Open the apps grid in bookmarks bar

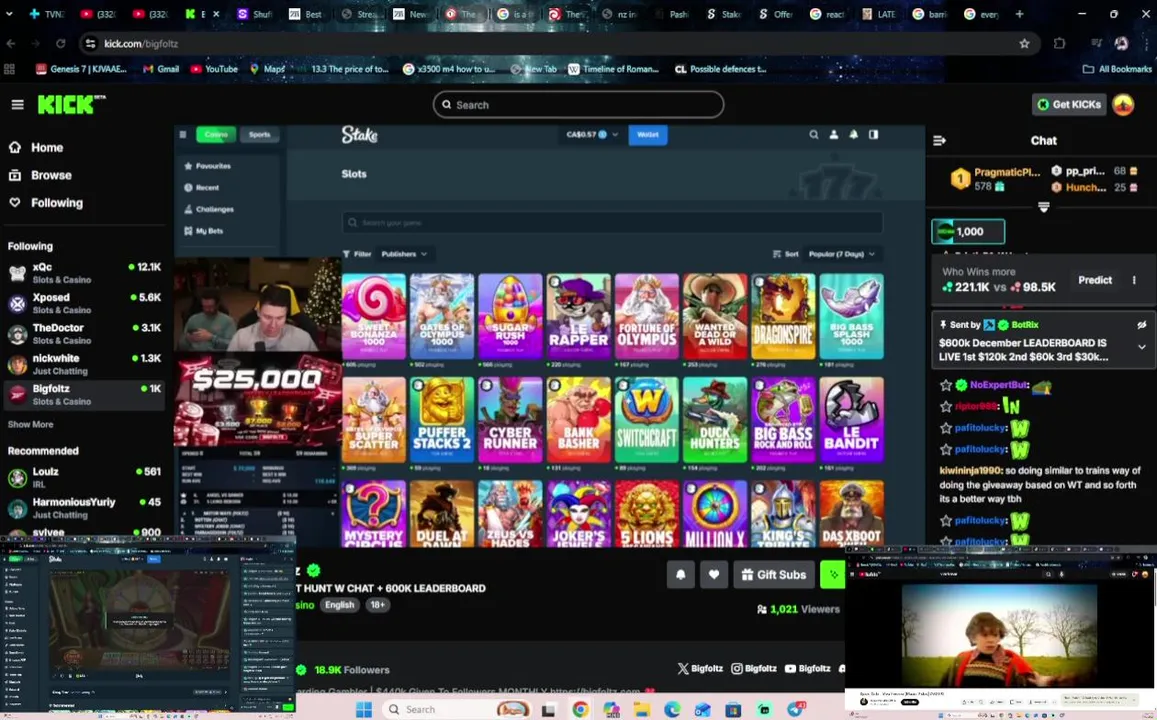coord(10,69)
